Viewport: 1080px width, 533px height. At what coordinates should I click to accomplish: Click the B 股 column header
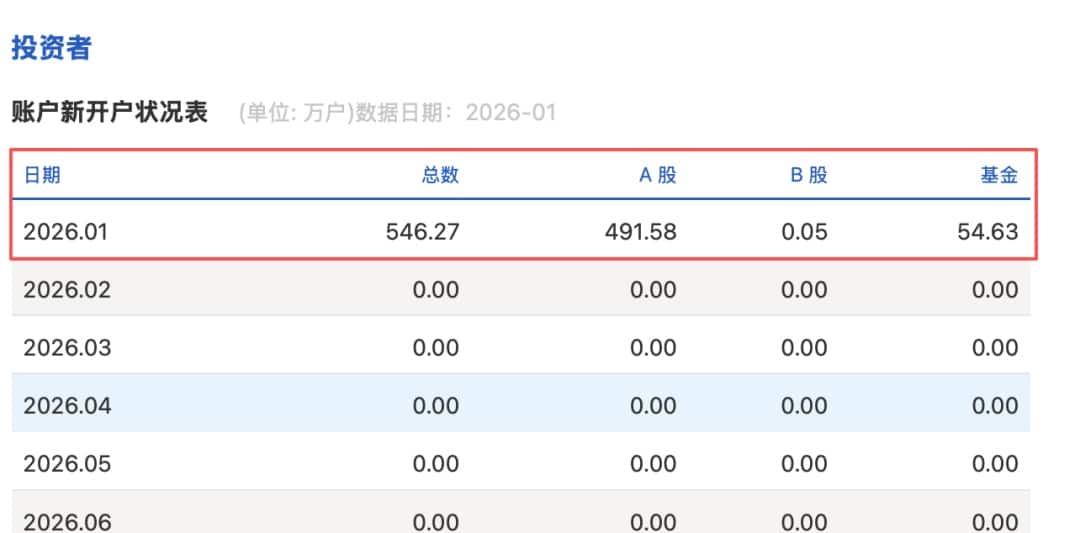pos(808,176)
